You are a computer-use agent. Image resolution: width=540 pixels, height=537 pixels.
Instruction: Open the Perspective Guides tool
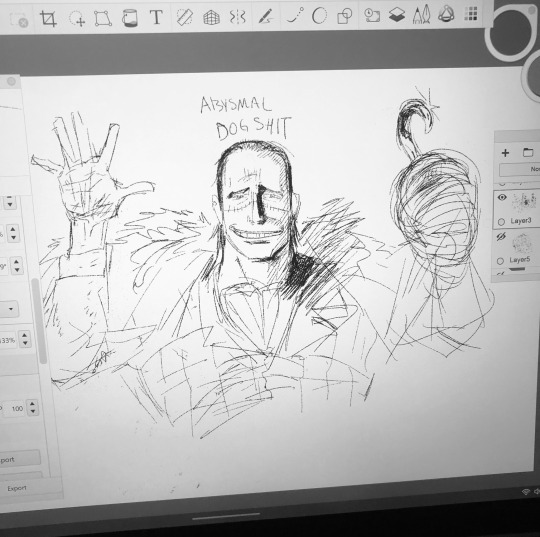pos(211,17)
